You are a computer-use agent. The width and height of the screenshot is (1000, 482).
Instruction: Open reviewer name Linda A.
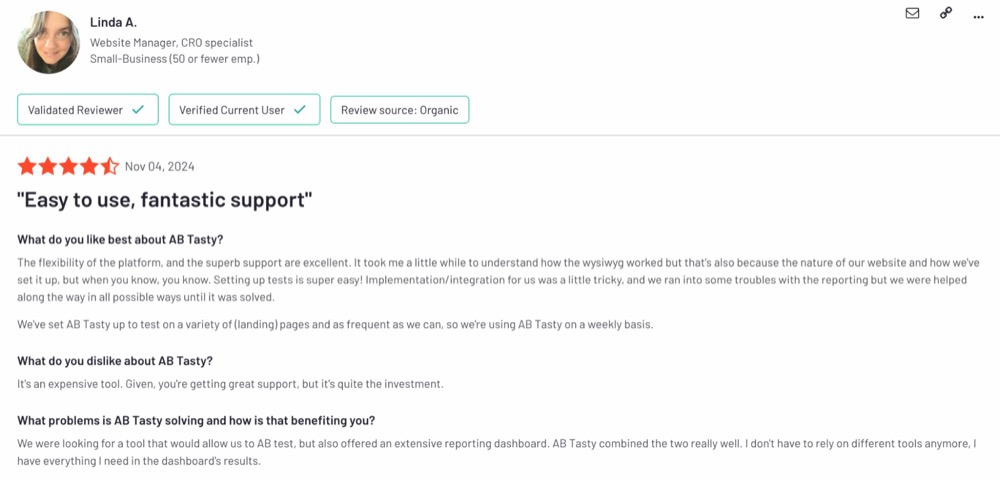[113, 22]
